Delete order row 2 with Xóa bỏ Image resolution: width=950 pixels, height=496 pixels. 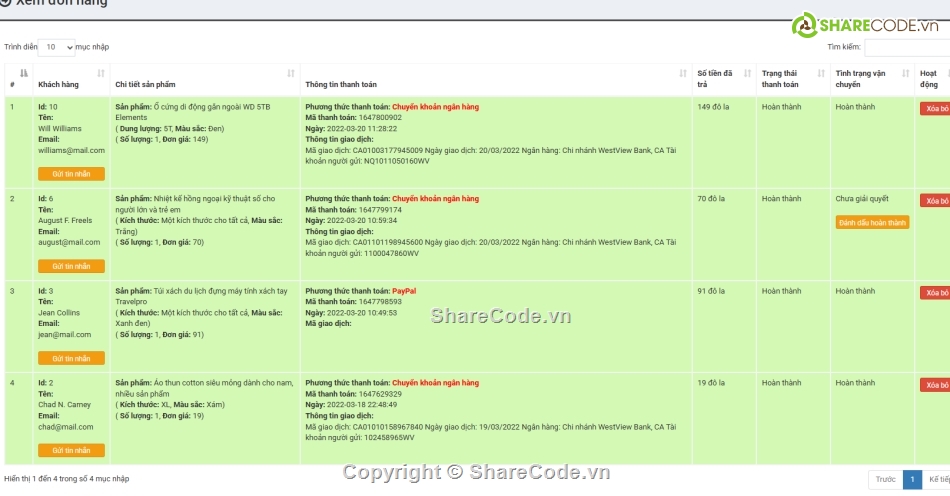tap(935, 200)
